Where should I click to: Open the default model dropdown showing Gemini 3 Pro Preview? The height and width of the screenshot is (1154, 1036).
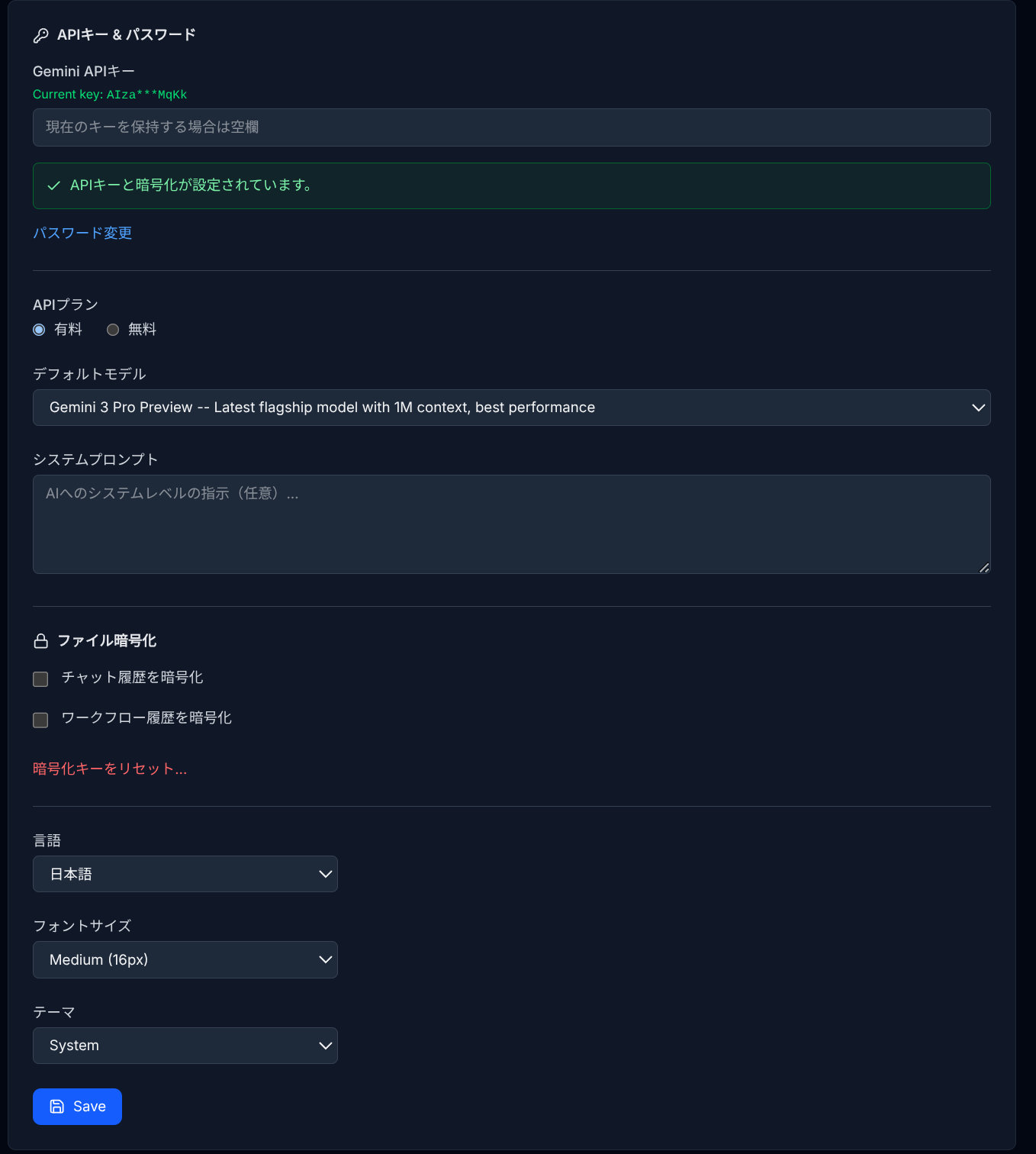pyautogui.click(x=511, y=408)
